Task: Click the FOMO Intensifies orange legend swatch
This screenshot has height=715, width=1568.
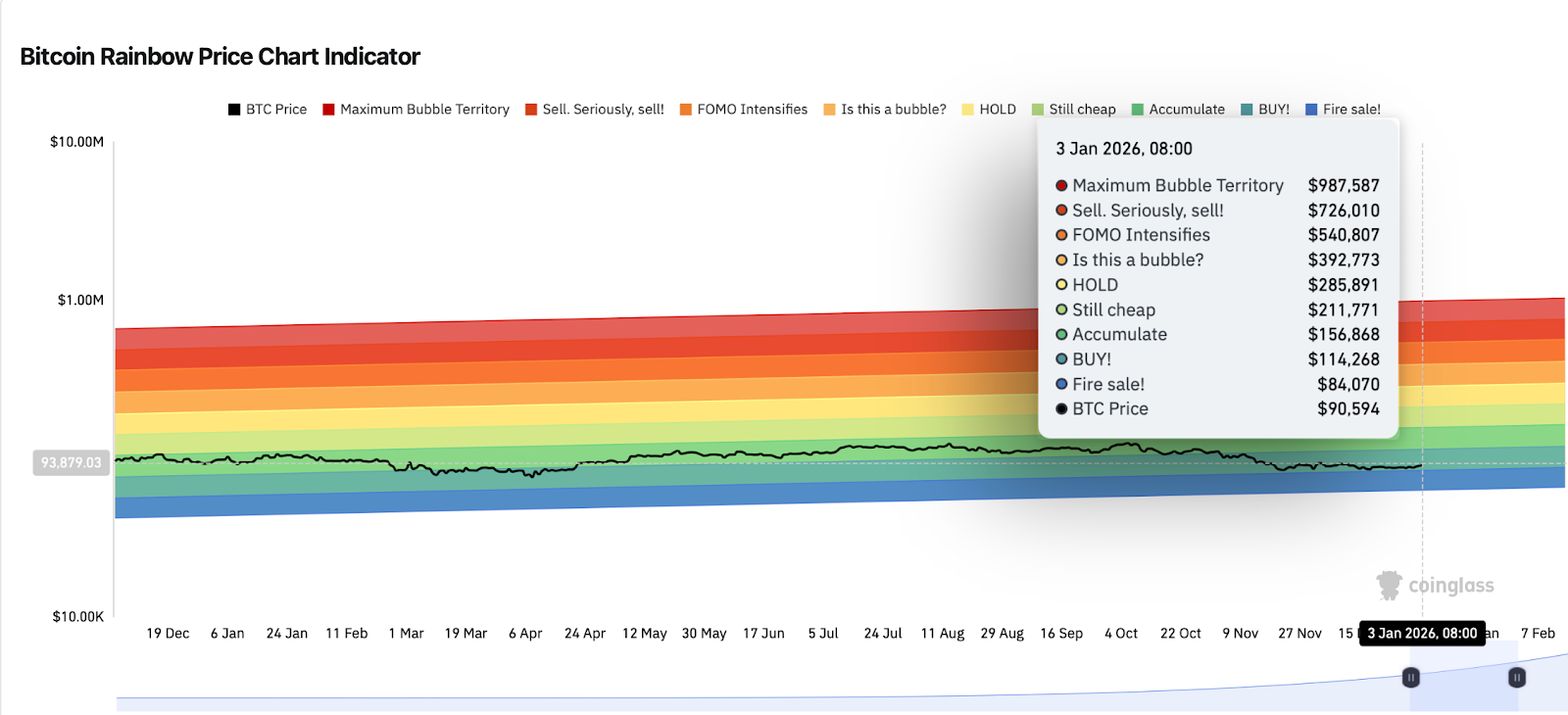Action: [686, 110]
